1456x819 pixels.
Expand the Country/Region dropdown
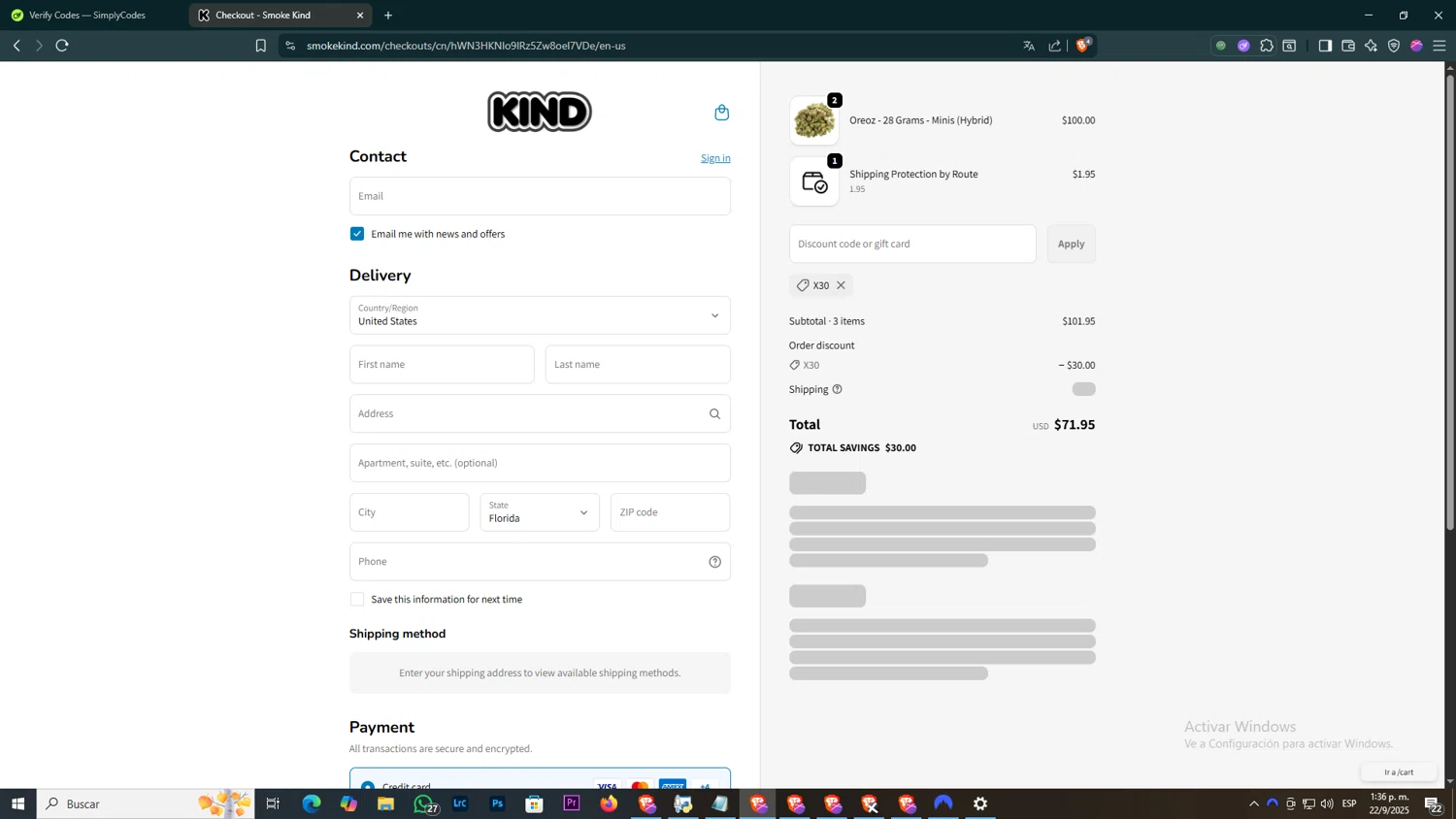540,315
